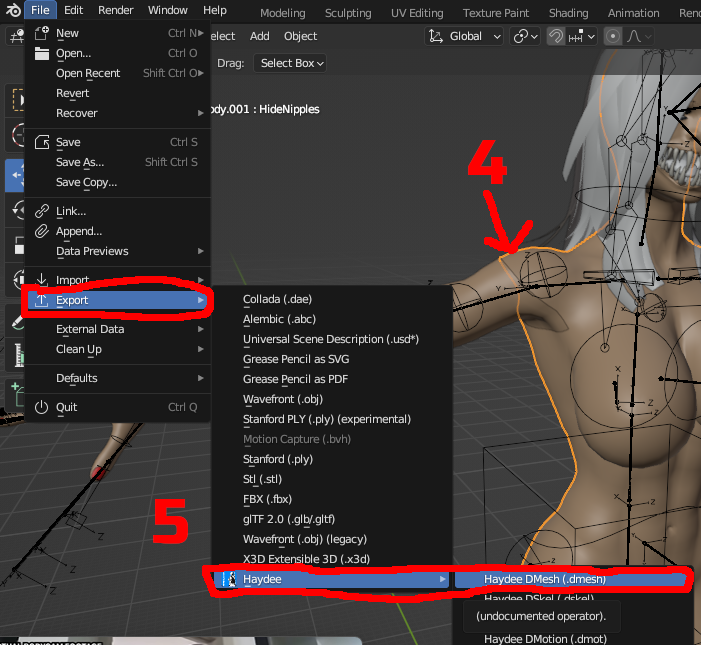Export as Stanford PLY (.ply) (experimental)

click(x=332, y=419)
